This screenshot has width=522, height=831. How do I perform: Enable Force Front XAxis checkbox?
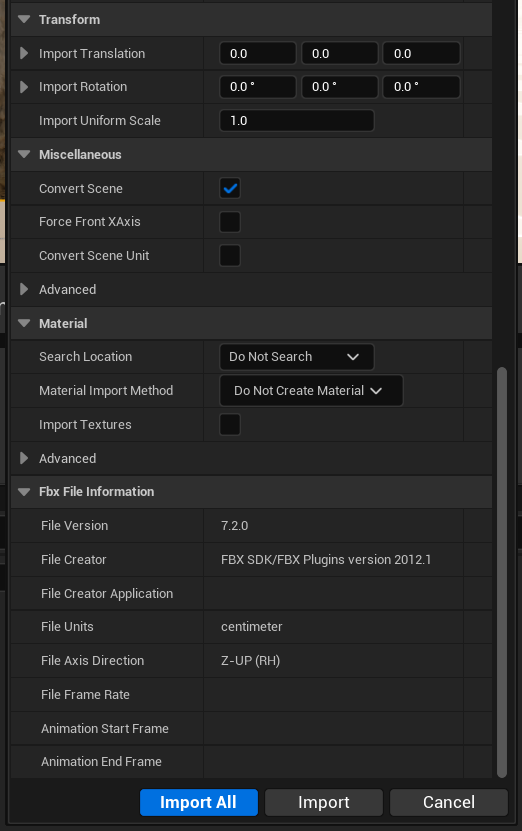pyautogui.click(x=230, y=222)
